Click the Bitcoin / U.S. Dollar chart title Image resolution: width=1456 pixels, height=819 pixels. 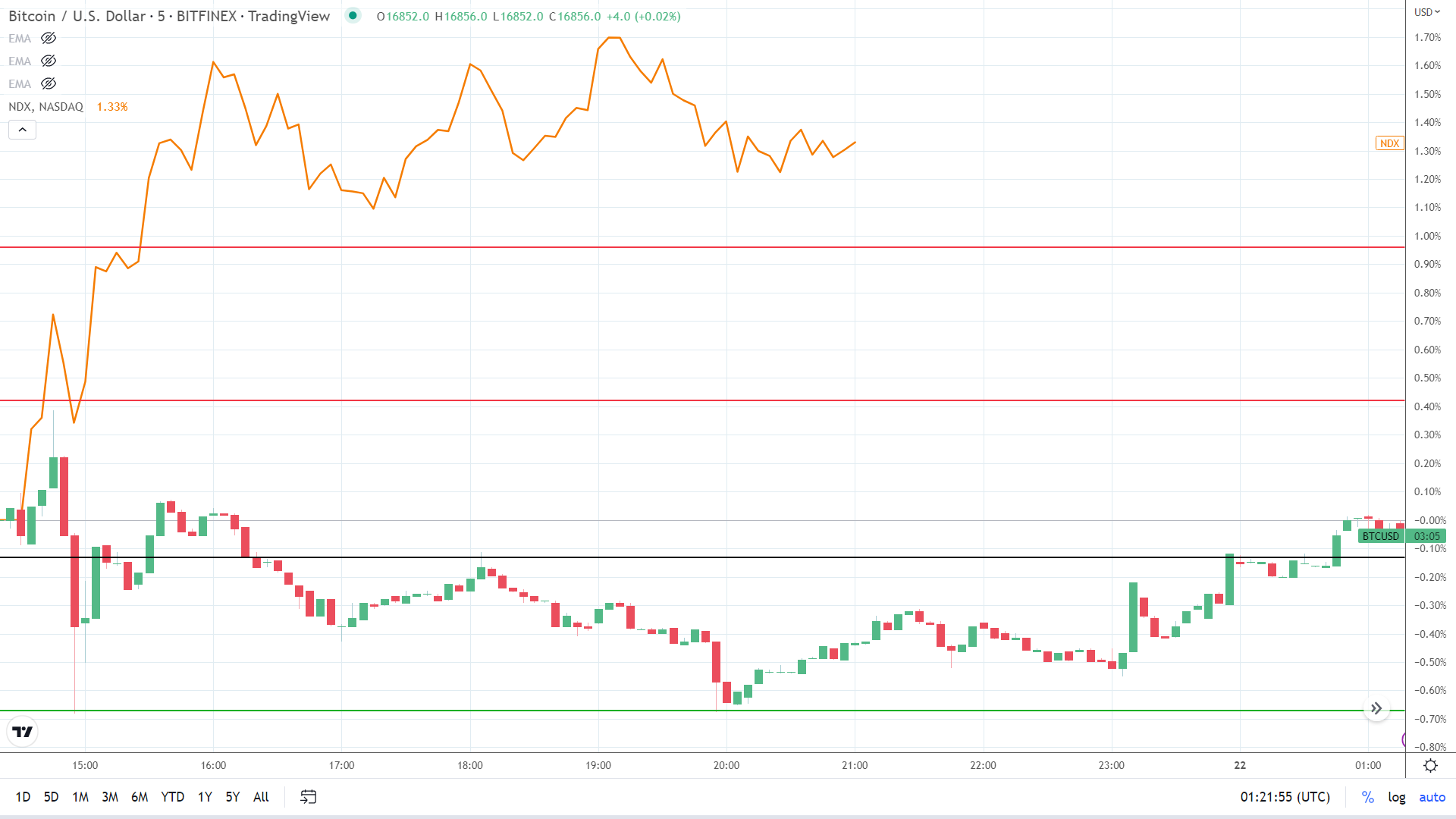pyautogui.click(x=169, y=16)
